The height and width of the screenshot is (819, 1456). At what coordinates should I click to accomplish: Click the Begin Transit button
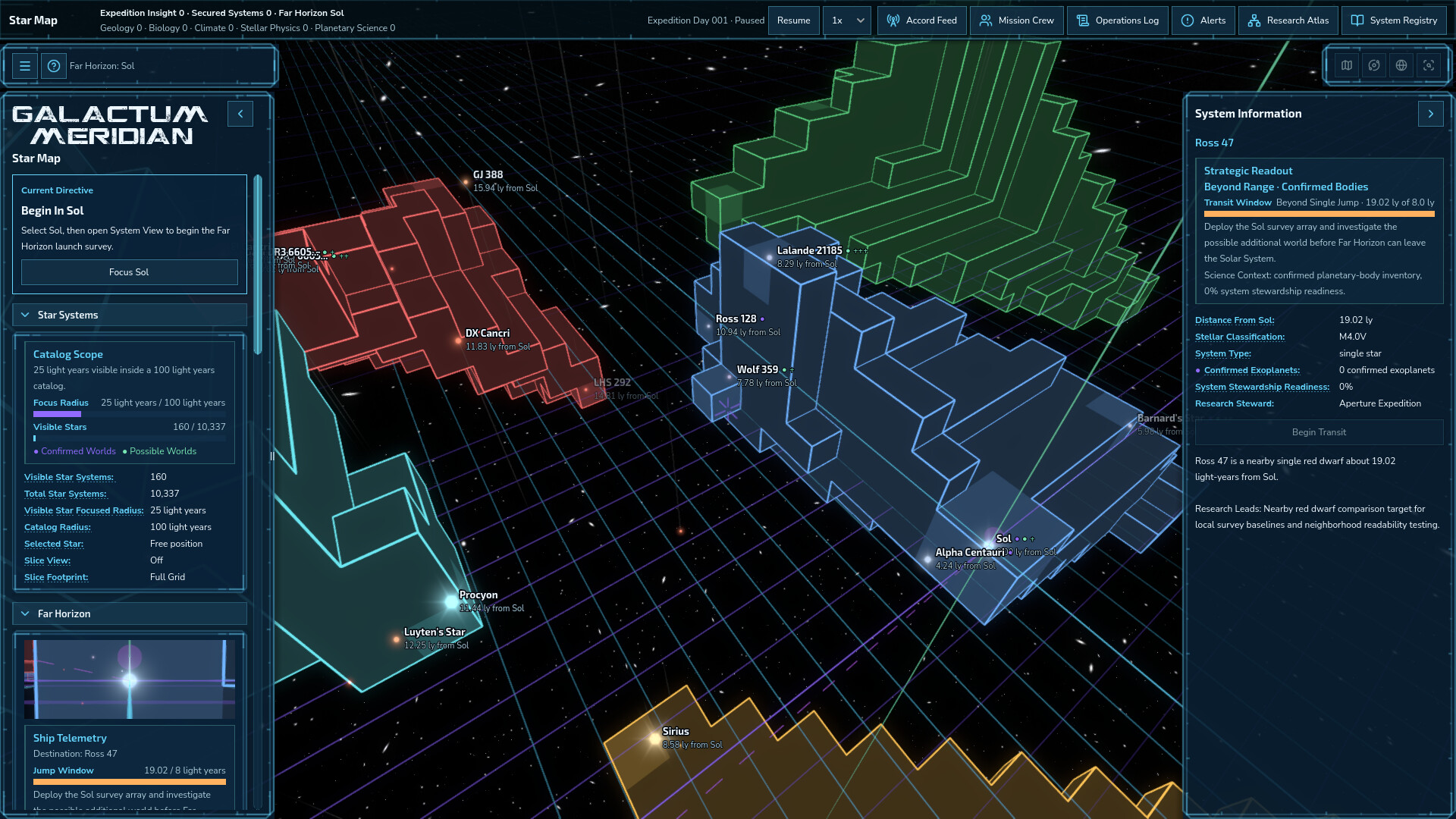click(x=1319, y=432)
